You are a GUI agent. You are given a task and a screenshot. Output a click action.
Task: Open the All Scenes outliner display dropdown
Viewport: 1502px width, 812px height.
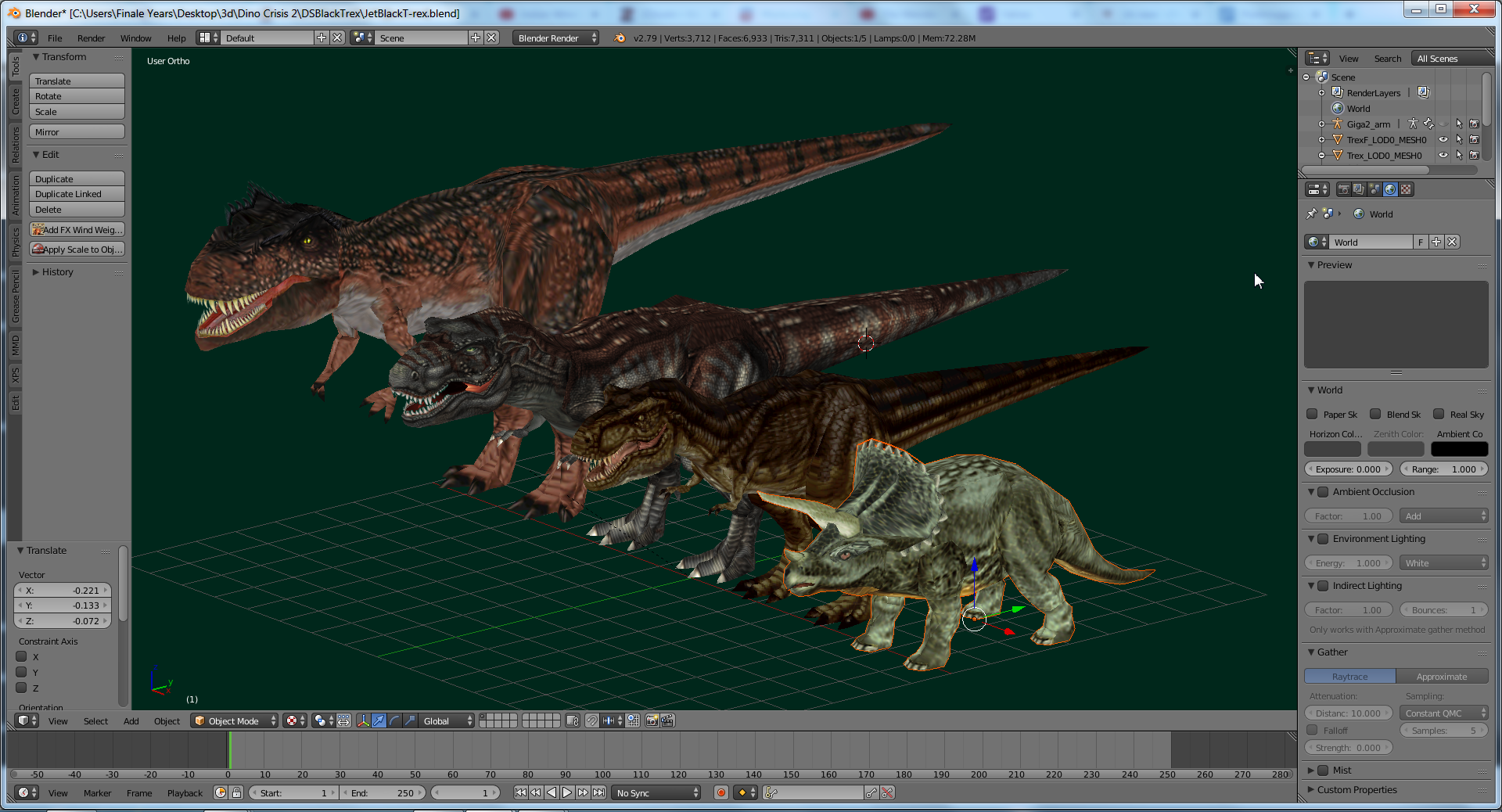tap(1452, 58)
